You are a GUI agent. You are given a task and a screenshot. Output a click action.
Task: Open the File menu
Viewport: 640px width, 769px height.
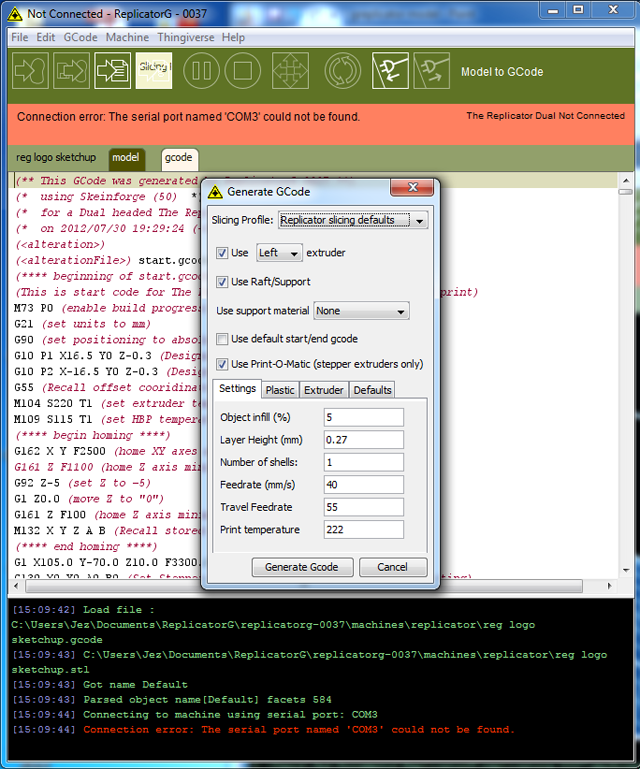[x=20, y=37]
